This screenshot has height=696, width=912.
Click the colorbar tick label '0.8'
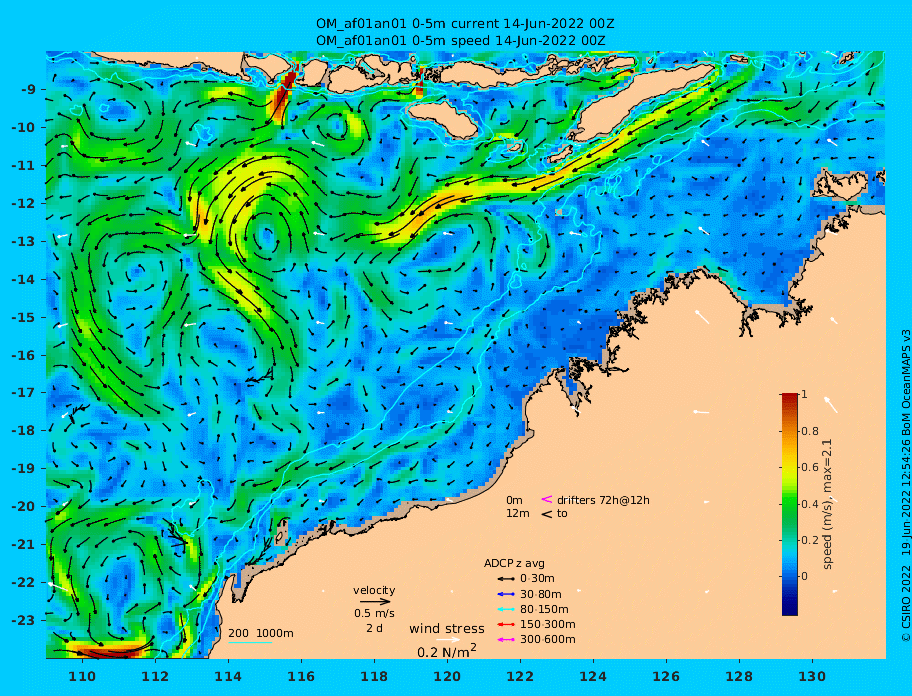810,431
